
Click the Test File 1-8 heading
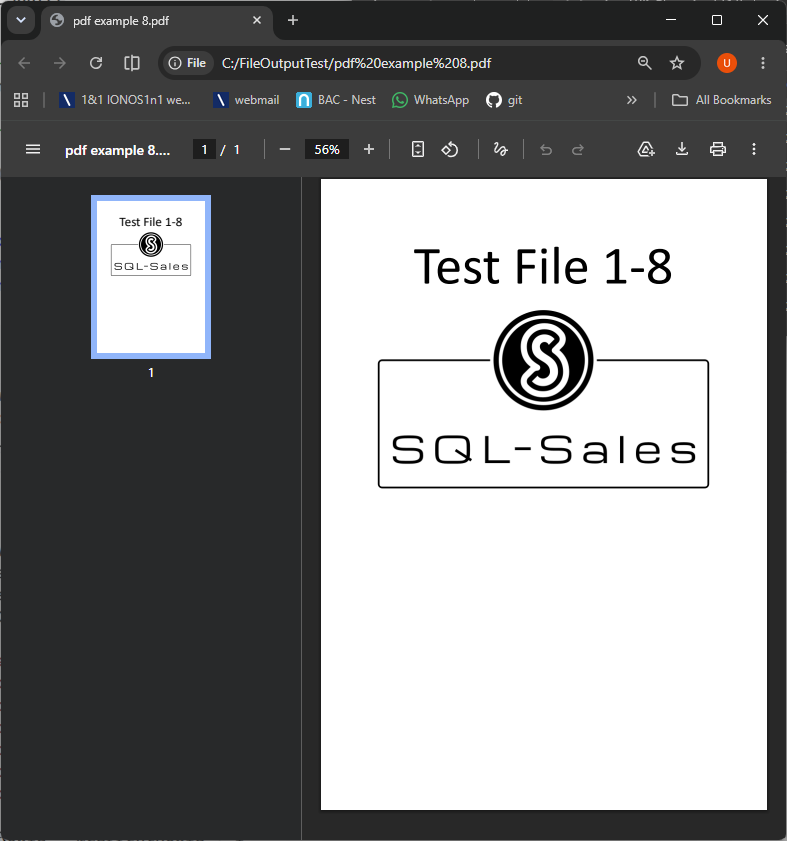(543, 267)
